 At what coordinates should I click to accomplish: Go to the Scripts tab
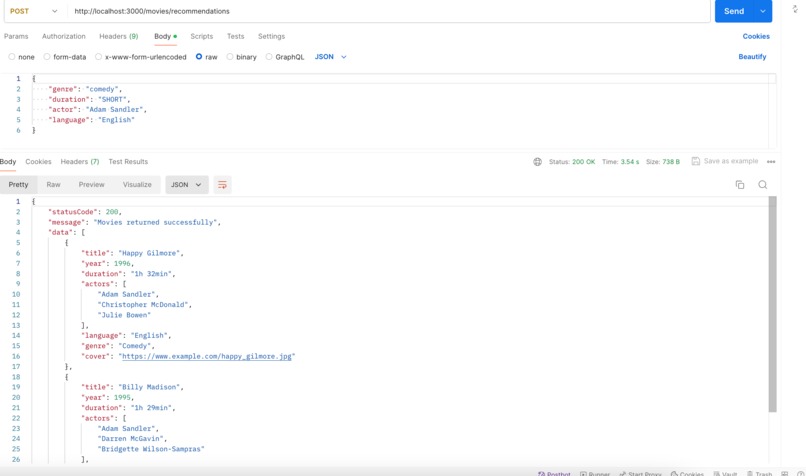pos(202,36)
